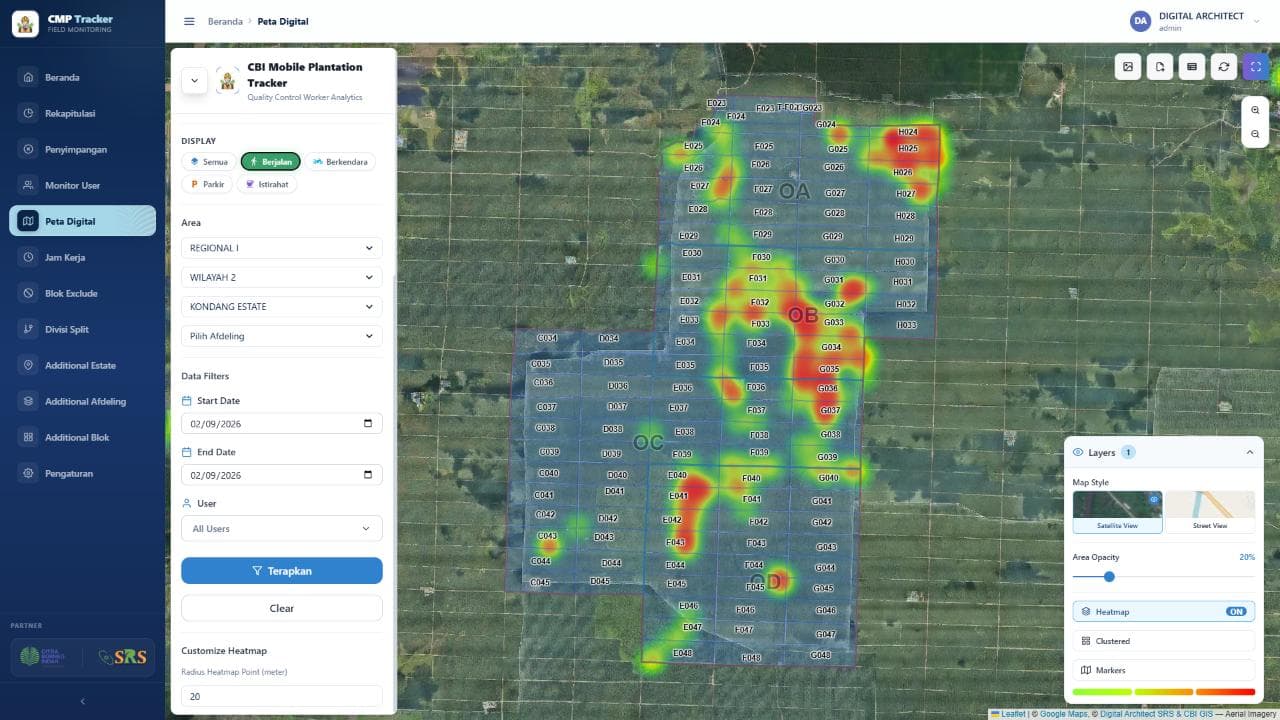Open Rekapitulasi in the sidebar
This screenshot has height=720, width=1280.
click(82, 113)
